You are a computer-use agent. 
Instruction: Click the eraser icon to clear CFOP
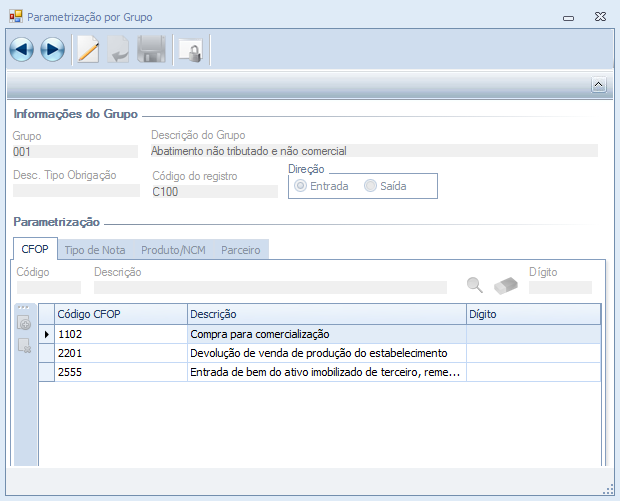click(x=506, y=285)
